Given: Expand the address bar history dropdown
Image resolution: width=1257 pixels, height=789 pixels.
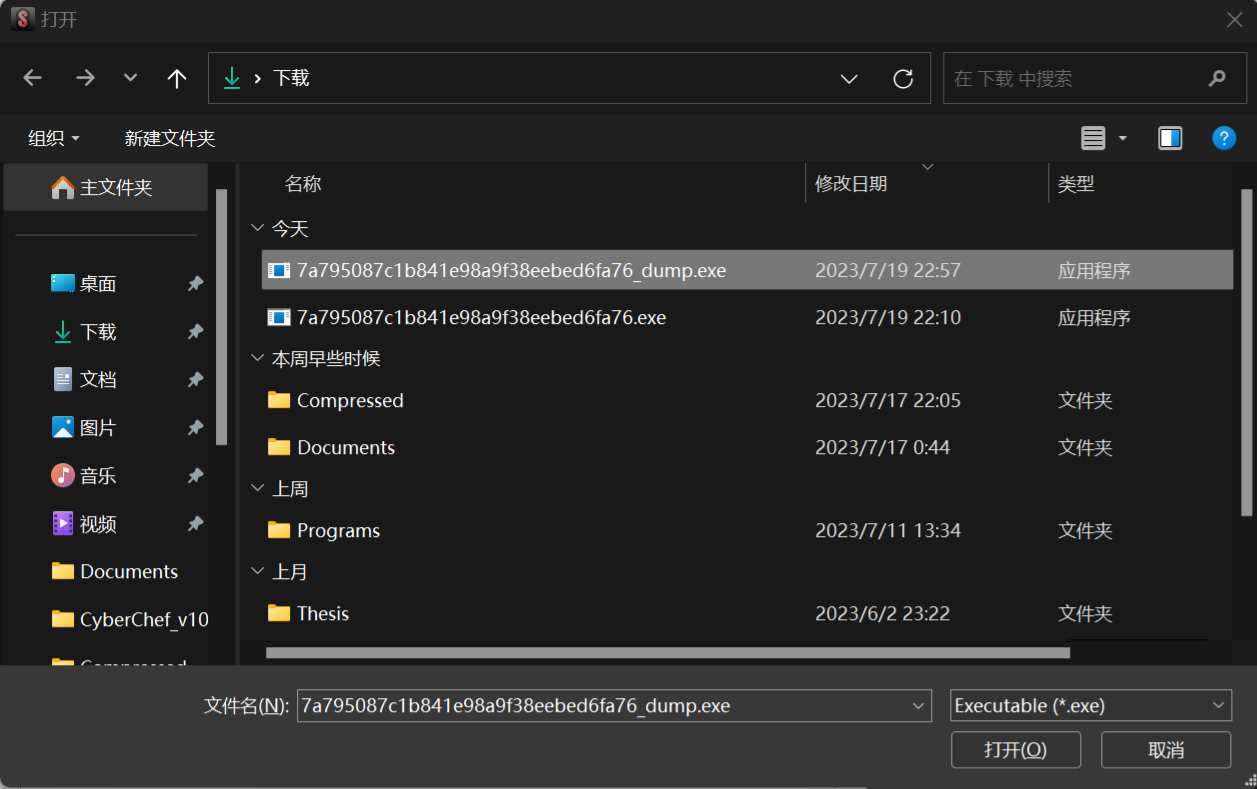Looking at the screenshot, I should (849, 78).
